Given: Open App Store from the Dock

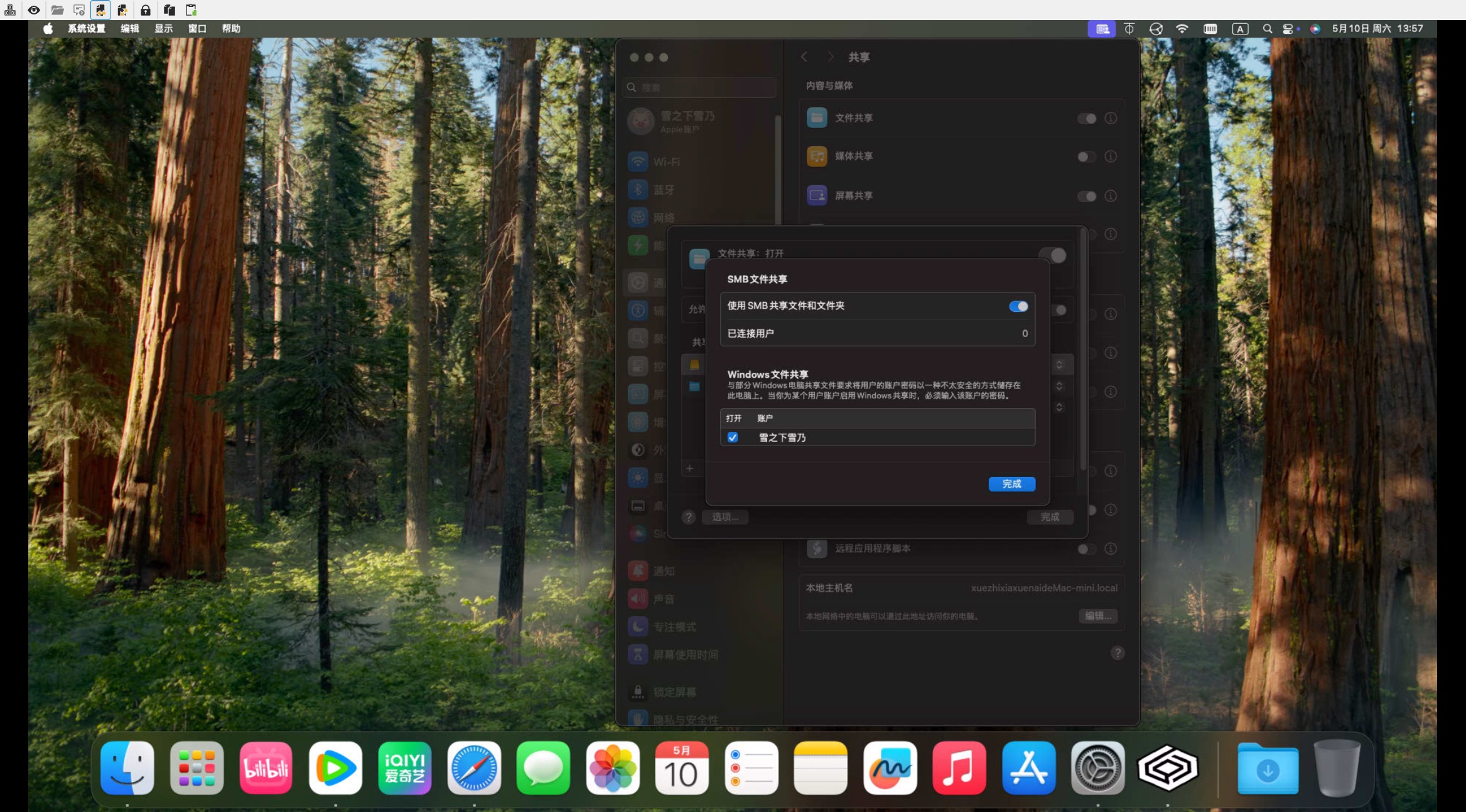Looking at the screenshot, I should tap(1028, 768).
